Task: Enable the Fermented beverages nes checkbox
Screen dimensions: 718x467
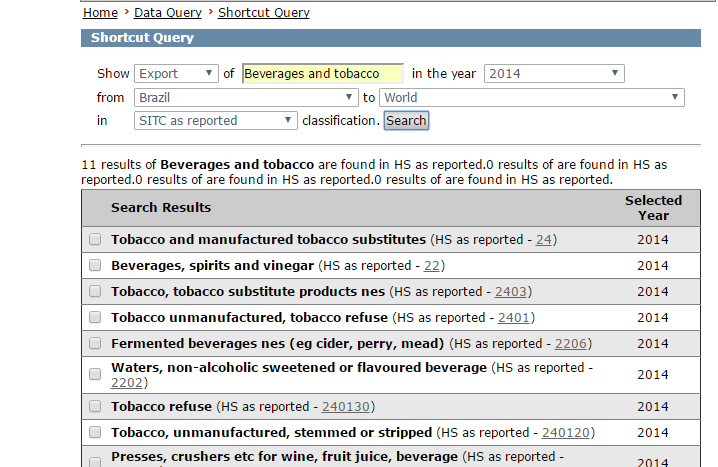Action: [x=95, y=343]
